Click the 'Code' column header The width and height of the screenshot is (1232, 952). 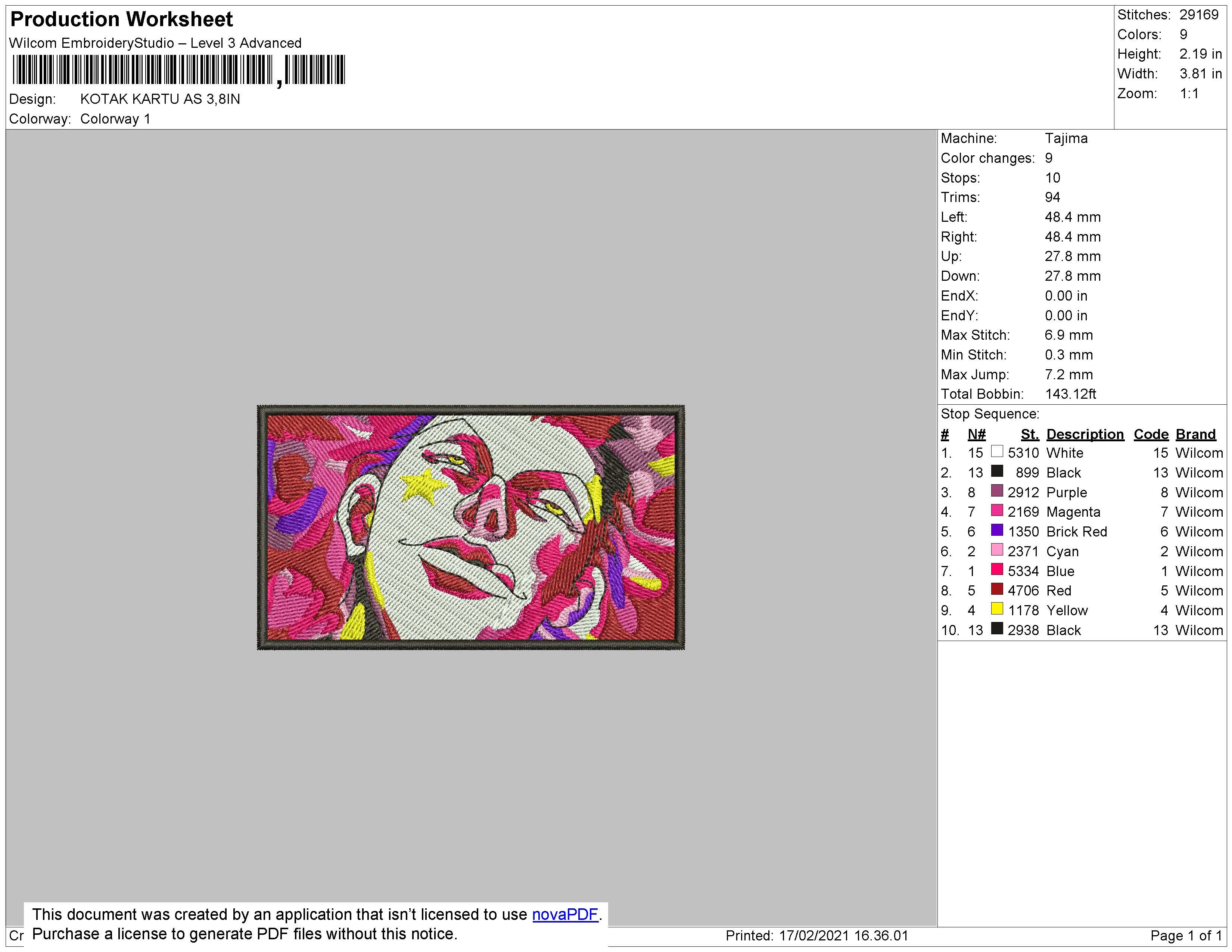pyautogui.click(x=1151, y=434)
